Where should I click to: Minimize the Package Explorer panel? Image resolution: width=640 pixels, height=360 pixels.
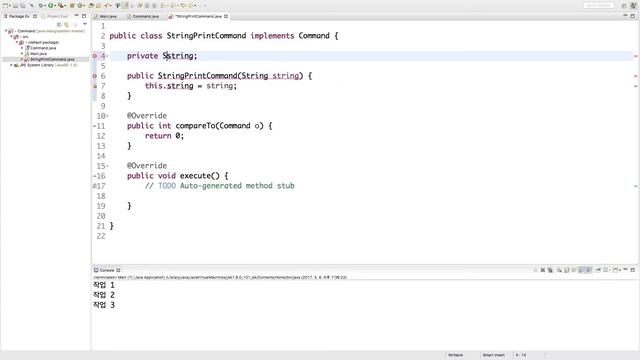[76, 16]
